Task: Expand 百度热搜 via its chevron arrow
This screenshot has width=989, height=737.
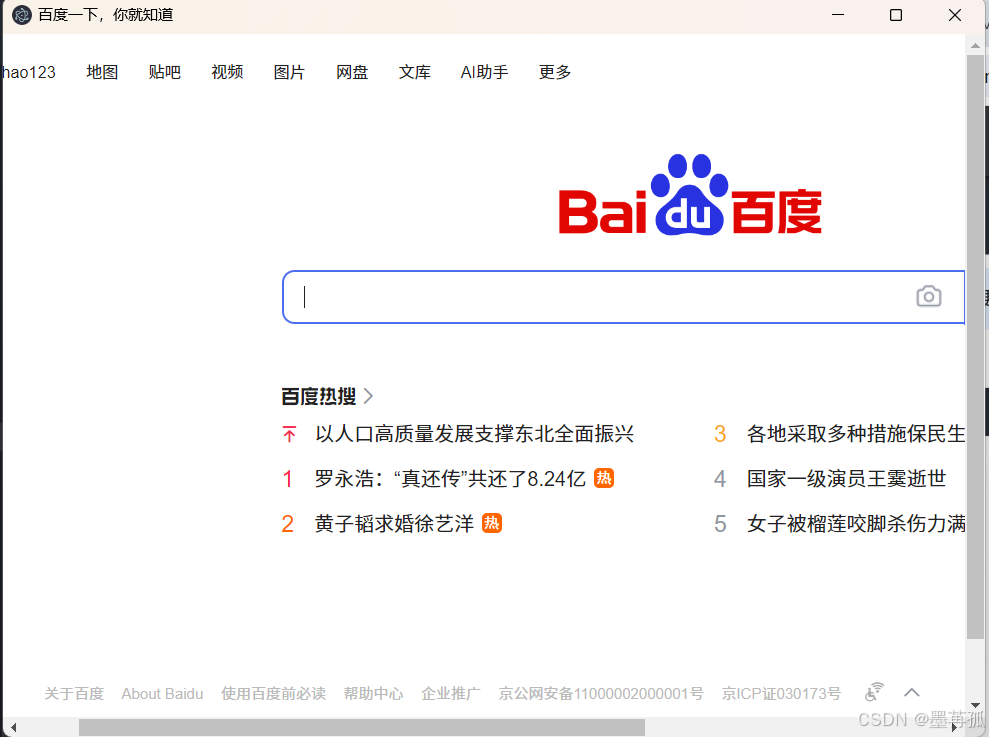Action: 368,396
